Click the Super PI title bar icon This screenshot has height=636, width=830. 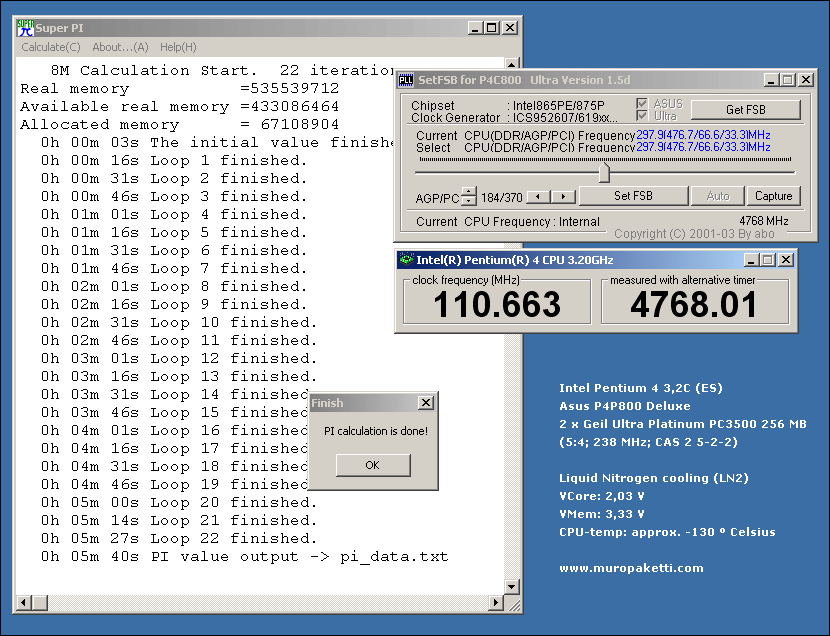point(26,28)
